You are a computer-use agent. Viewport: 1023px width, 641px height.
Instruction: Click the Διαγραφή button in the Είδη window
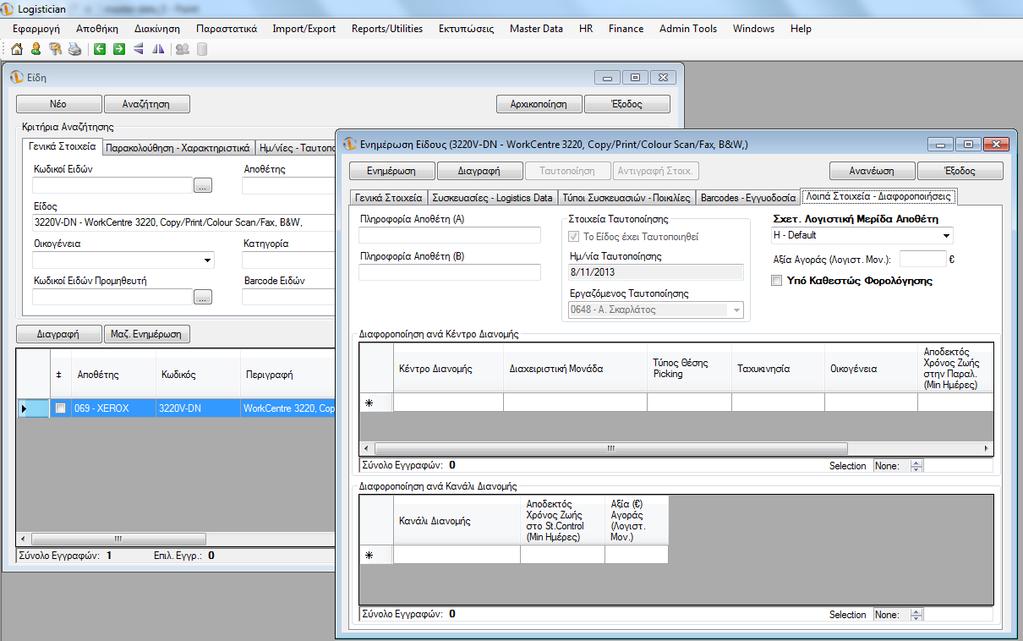[x=59, y=334]
